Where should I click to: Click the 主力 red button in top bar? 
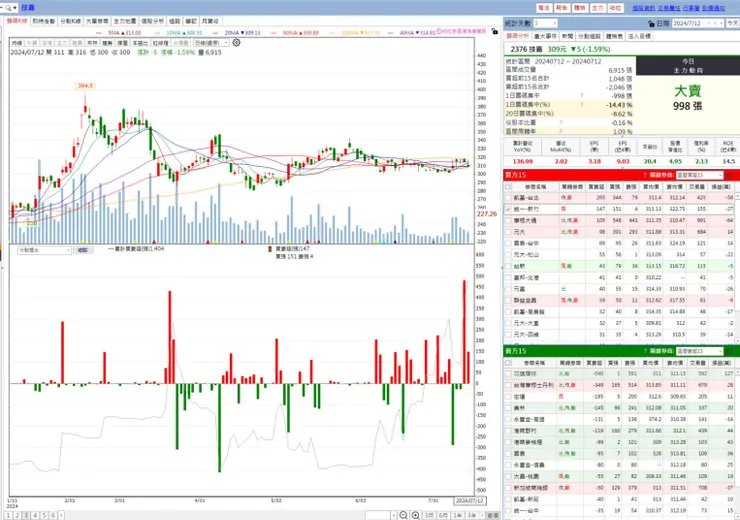[597, 8]
